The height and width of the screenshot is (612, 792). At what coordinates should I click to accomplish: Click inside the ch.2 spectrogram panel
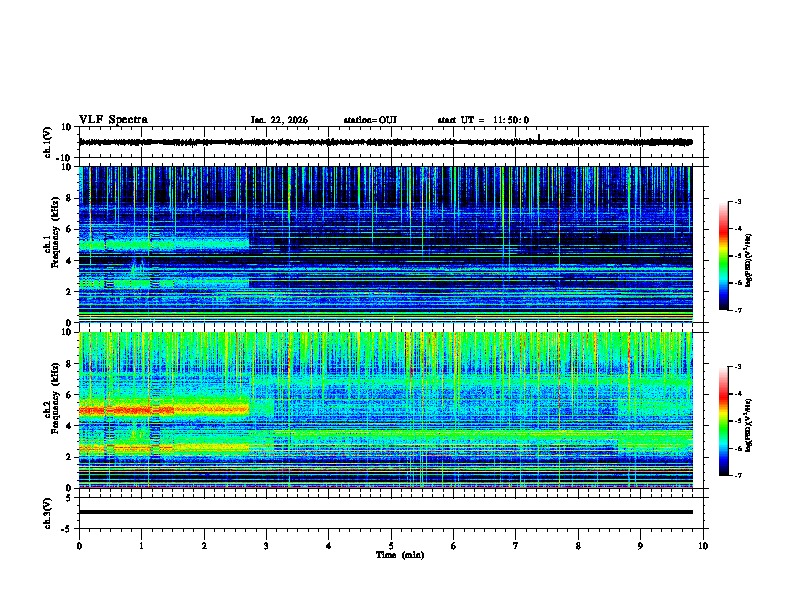coord(385,410)
